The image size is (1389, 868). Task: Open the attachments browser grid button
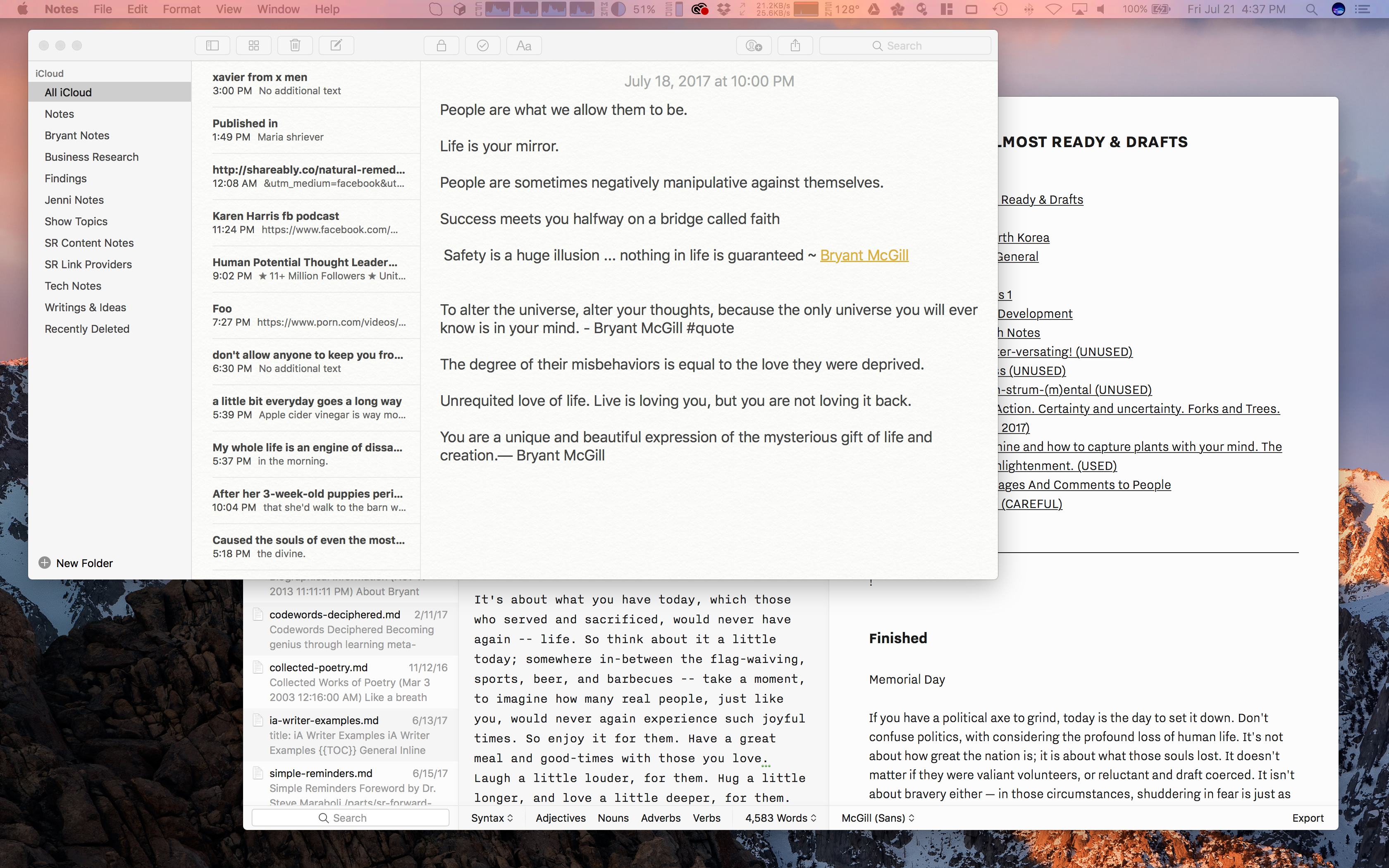[254, 45]
